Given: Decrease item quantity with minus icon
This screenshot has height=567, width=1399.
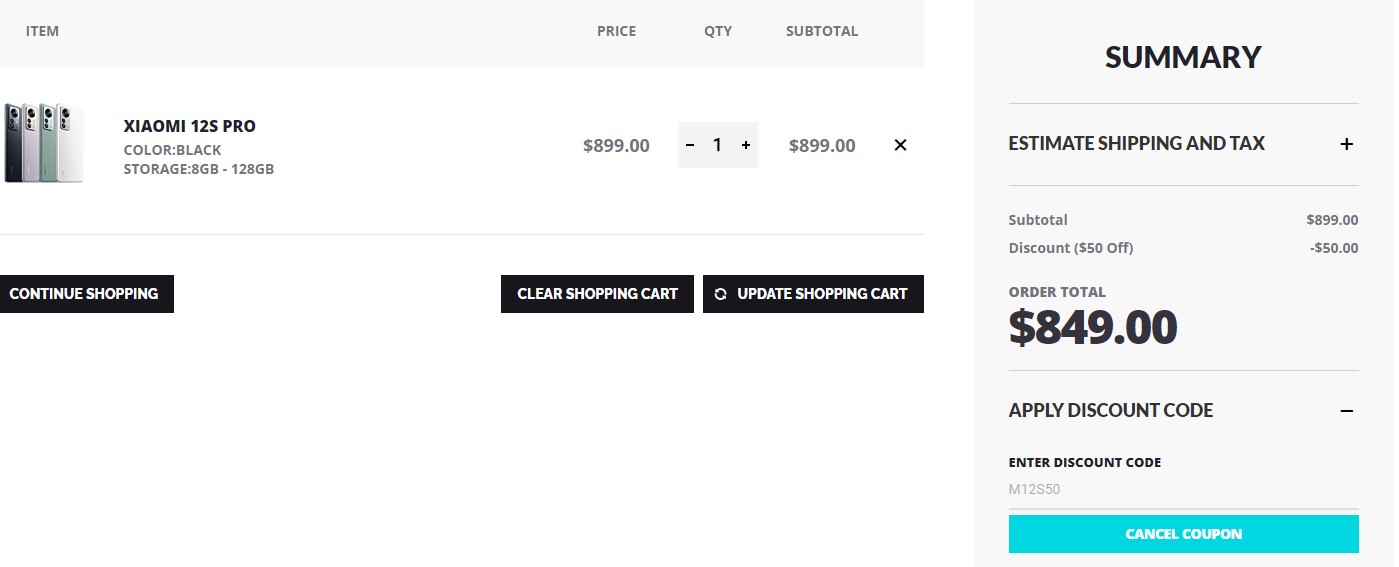Looking at the screenshot, I should 690,145.
